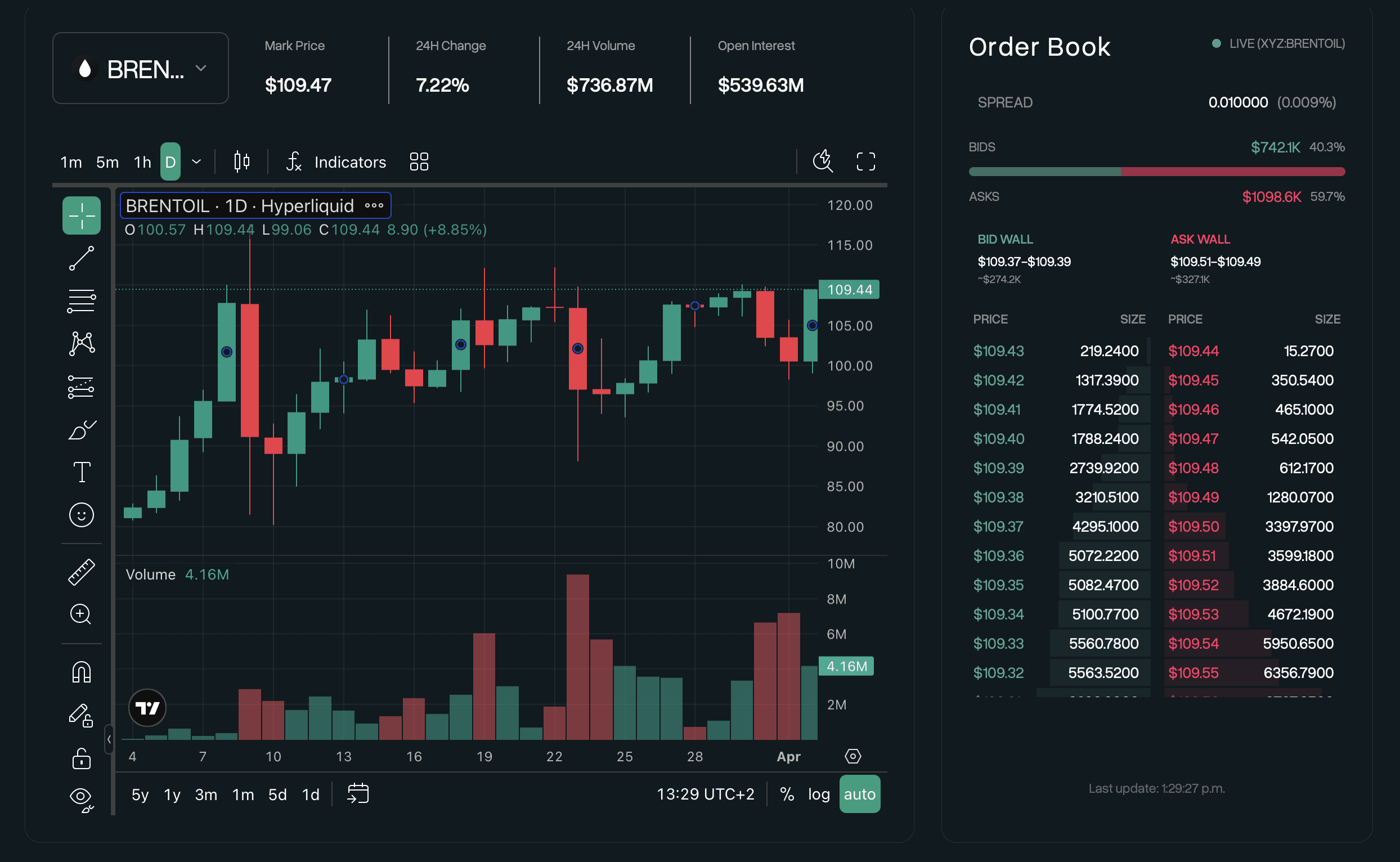
Task: Open the go-to-date calendar icon
Action: 358,793
